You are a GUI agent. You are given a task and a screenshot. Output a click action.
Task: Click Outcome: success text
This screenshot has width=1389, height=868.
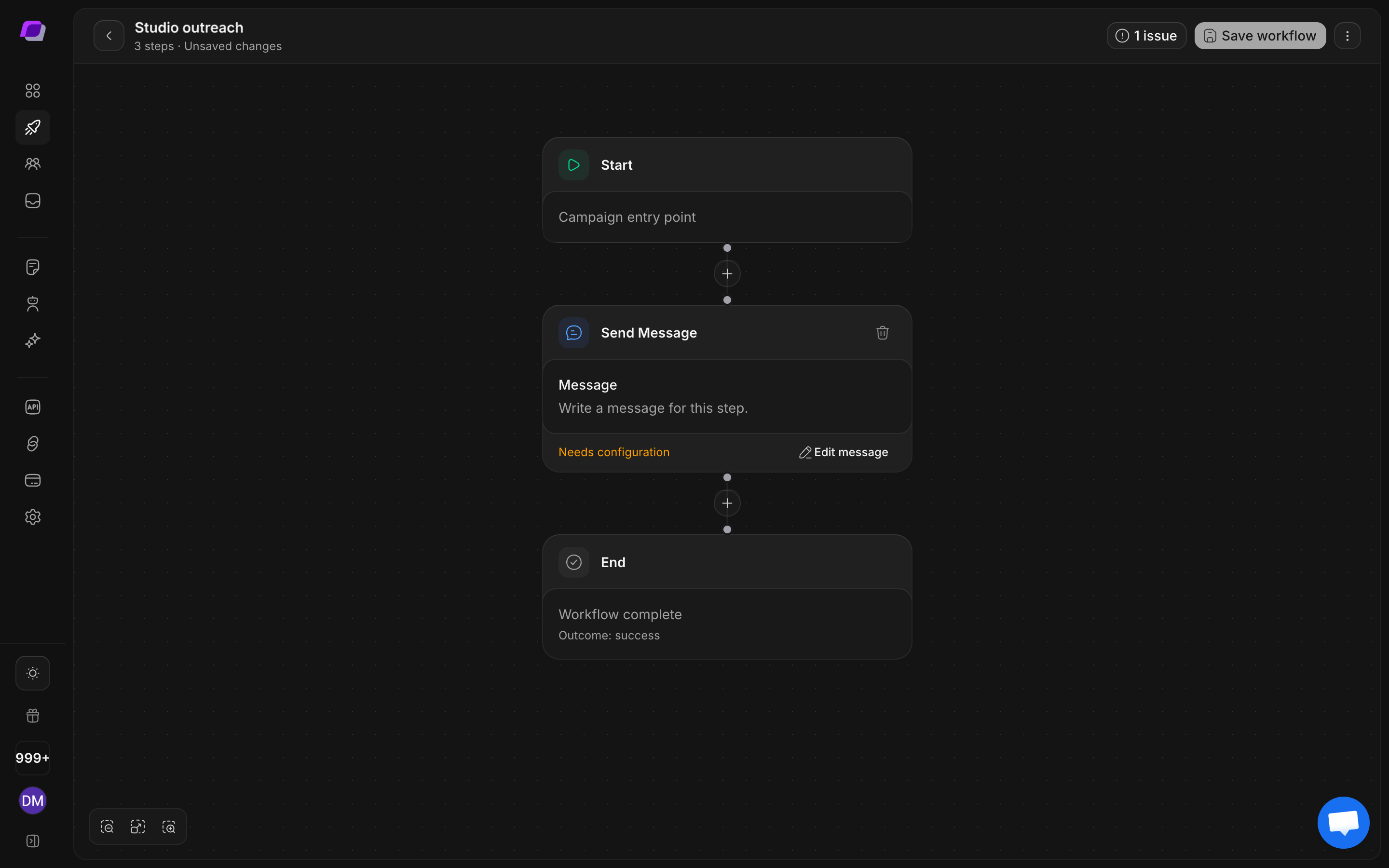(x=609, y=636)
